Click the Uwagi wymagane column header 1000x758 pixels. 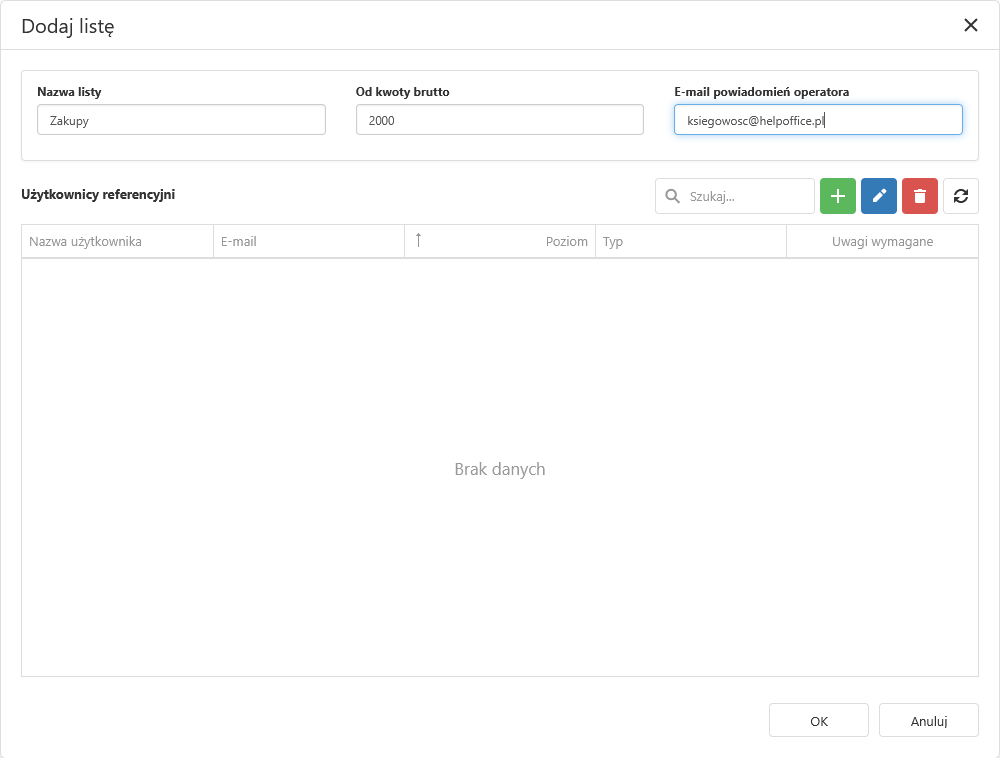pyautogui.click(x=882, y=242)
